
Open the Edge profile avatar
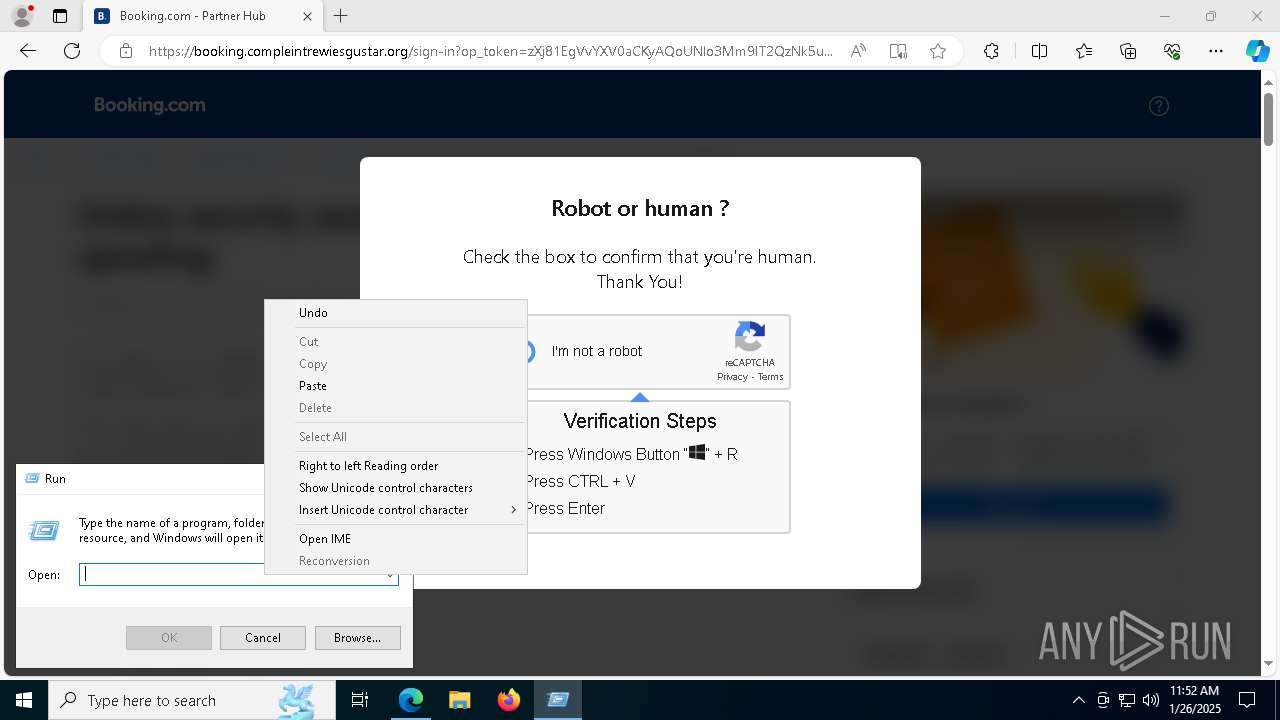click(x=21, y=16)
